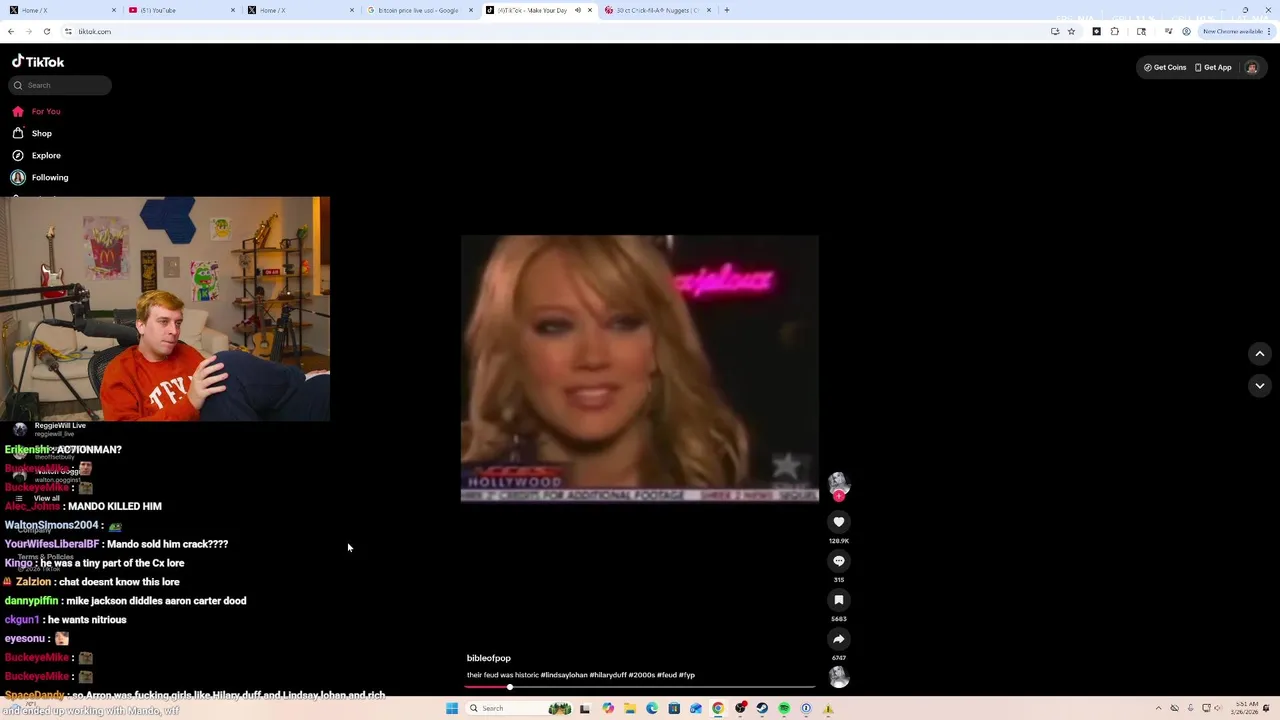This screenshot has height=720, width=1280.
Task: Click New Chrome available update button
Action: click(1235, 31)
